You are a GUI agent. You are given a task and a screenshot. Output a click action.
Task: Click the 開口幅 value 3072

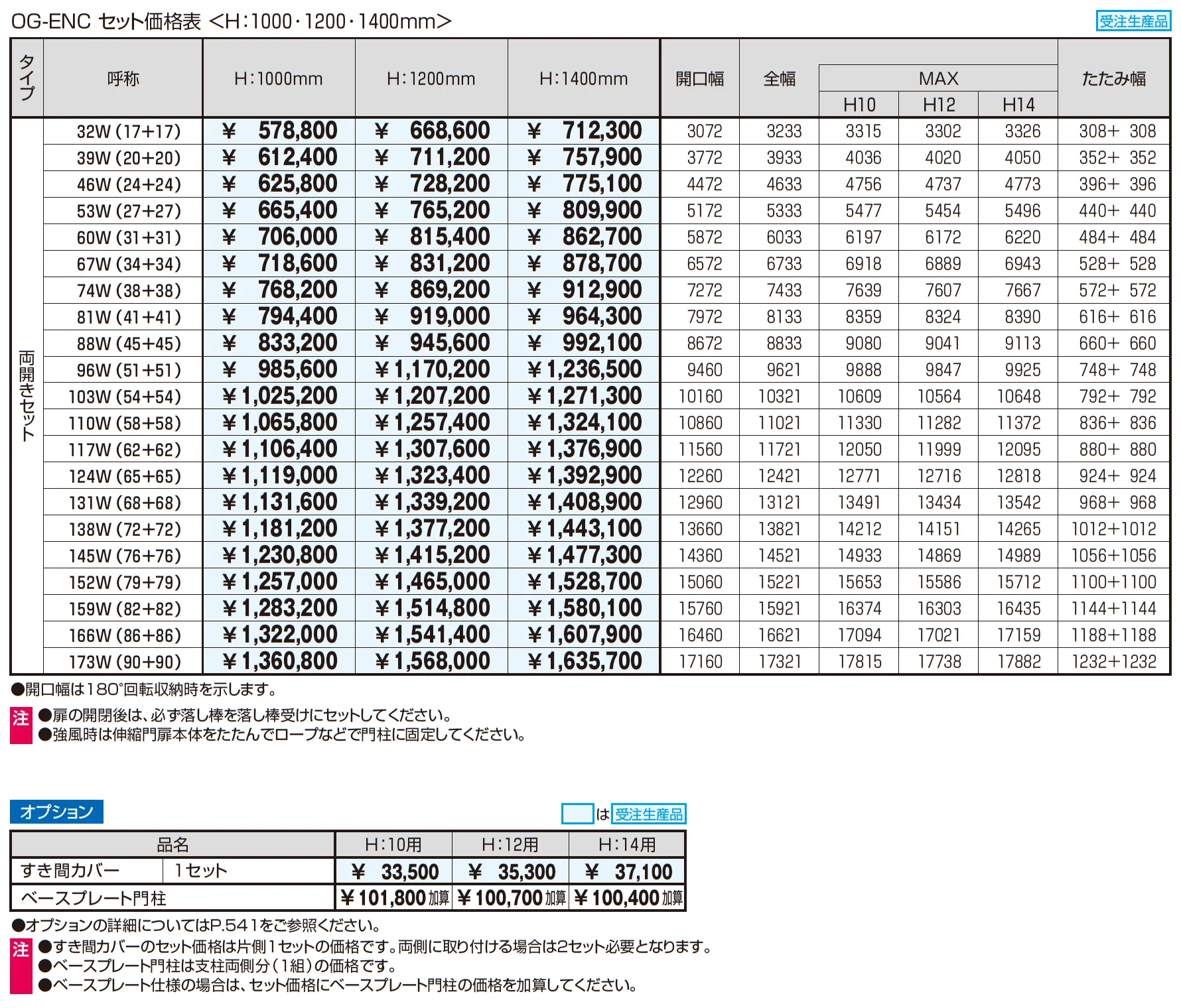pyautogui.click(x=704, y=131)
